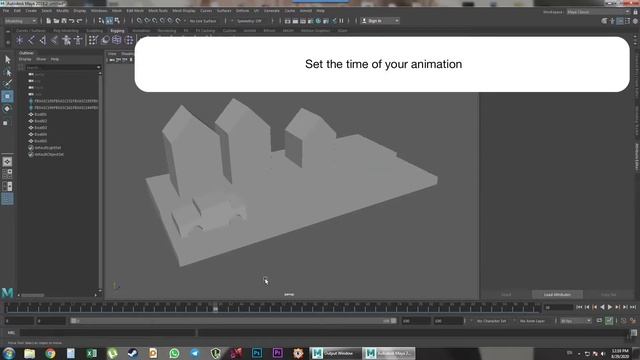
Task: Switch to the Animation shelf tab
Action: click(x=141, y=31)
